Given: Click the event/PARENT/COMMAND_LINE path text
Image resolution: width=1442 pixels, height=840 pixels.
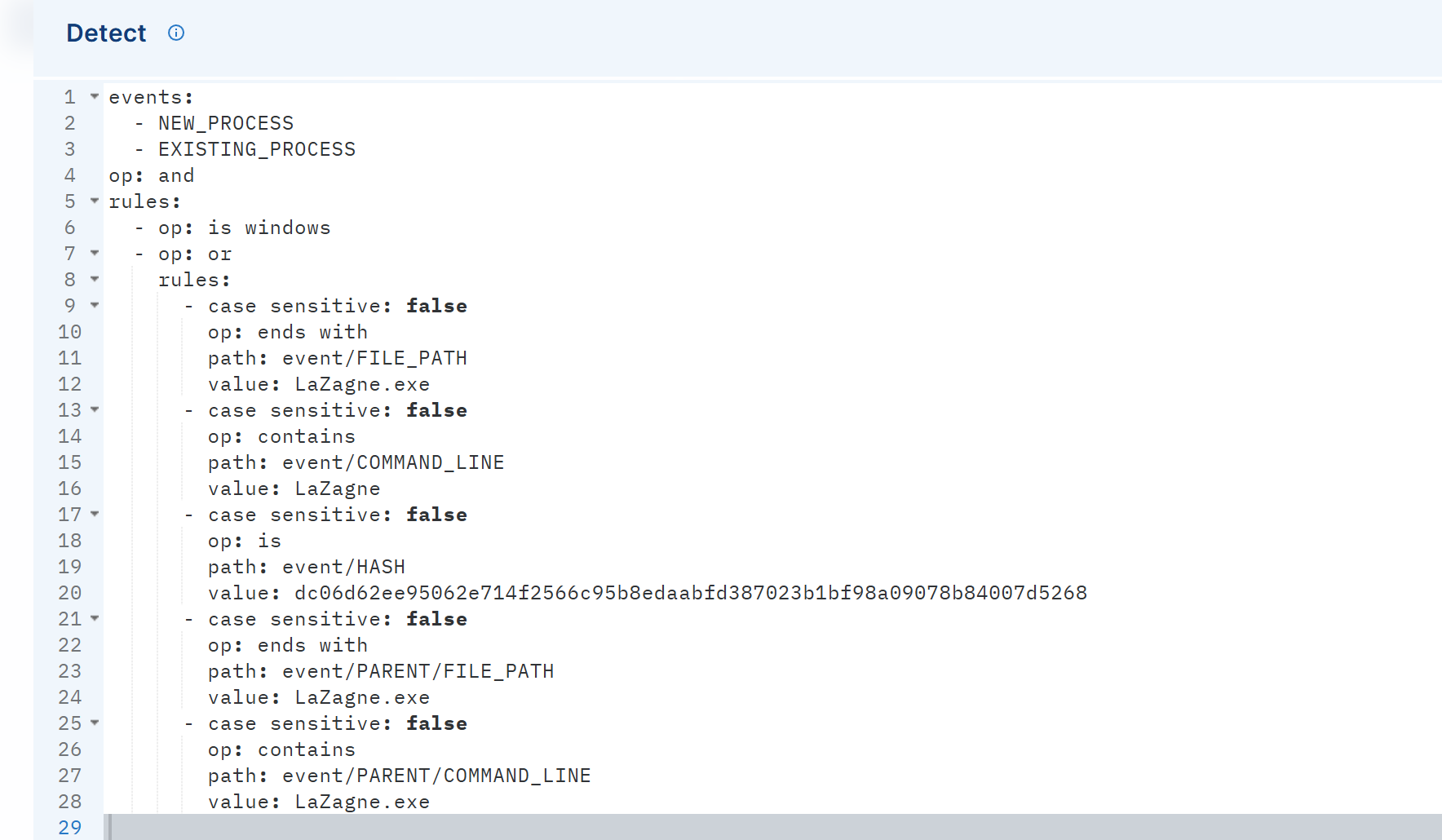Looking at the screenshot, I should pyautogui.click(x=436, y=776).
